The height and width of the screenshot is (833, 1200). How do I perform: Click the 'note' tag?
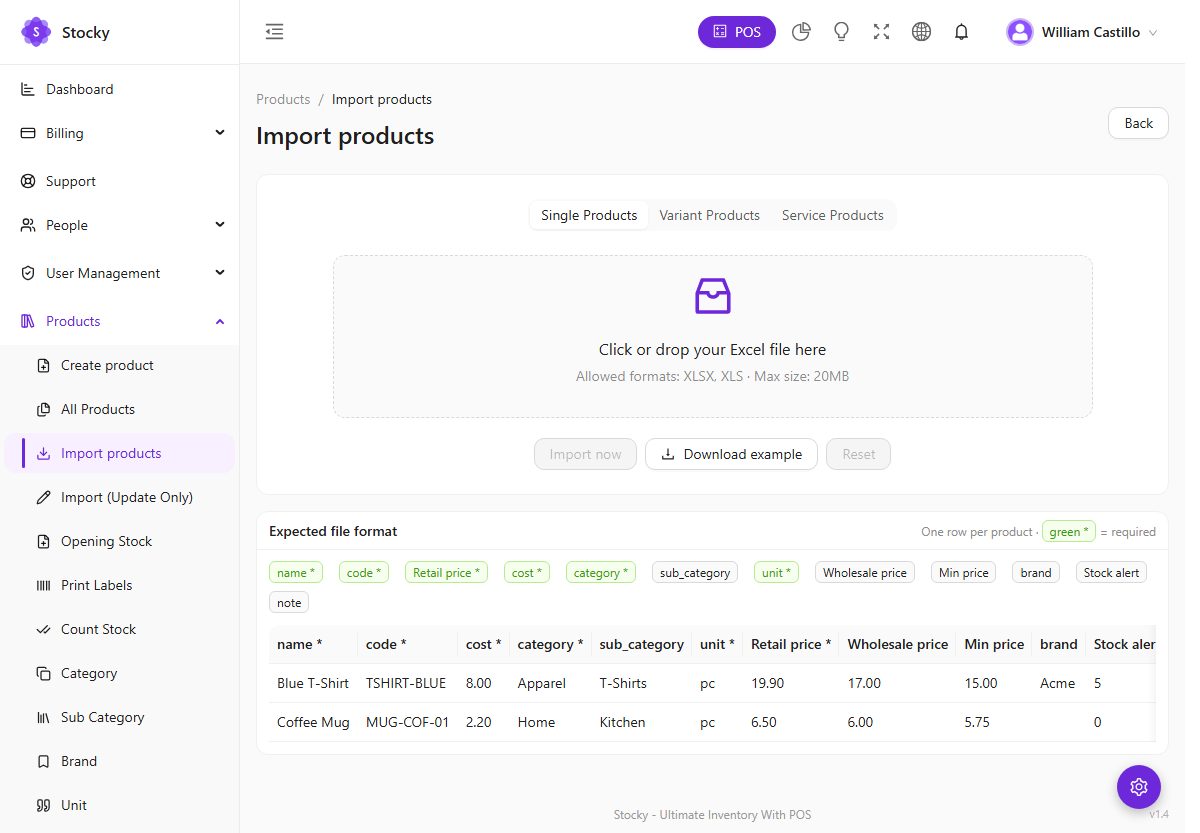coord(289,603)
